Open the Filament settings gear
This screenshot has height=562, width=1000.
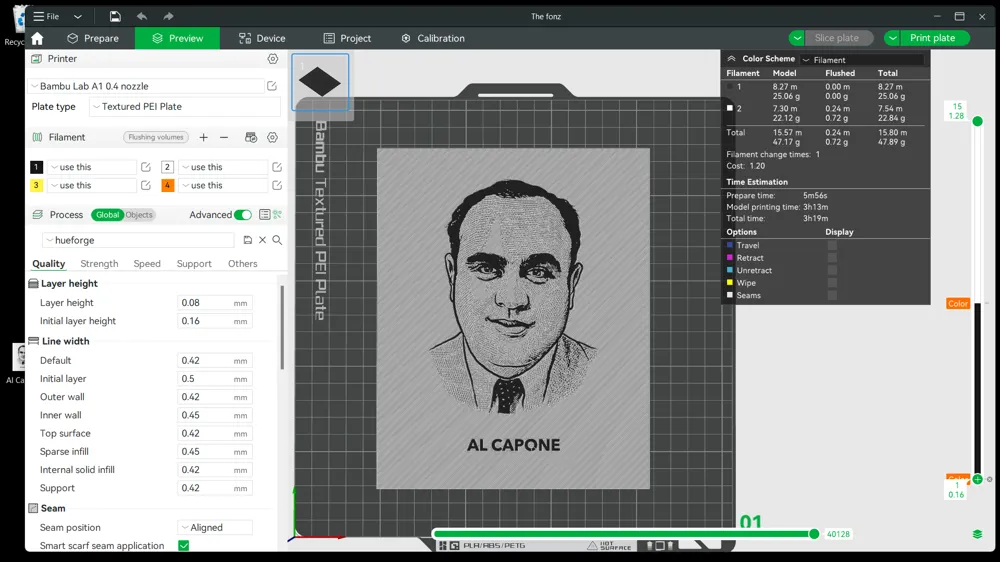[x=272, y=137]
